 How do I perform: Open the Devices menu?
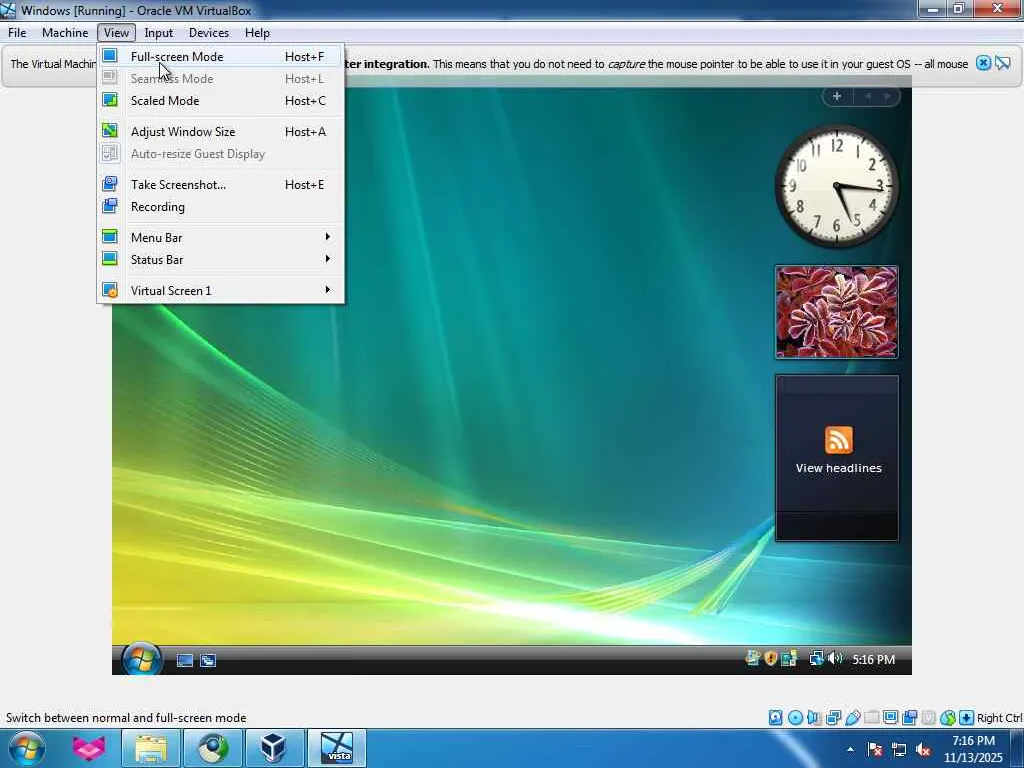209,33
